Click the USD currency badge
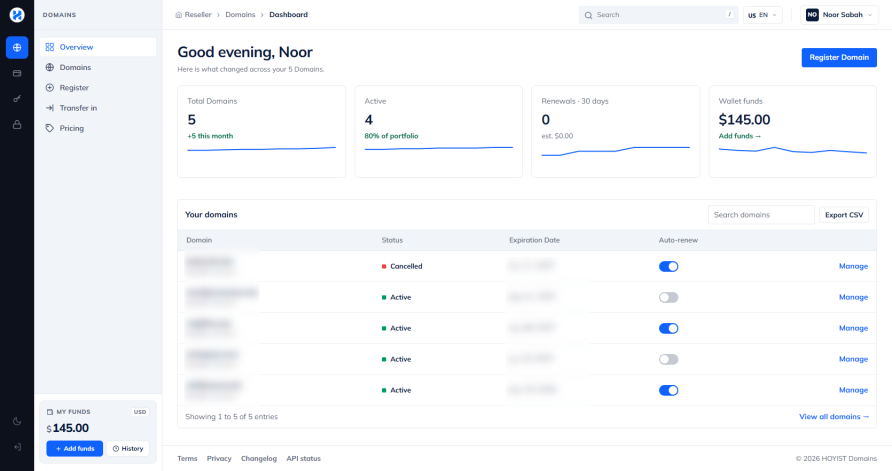Viewport: 892px width, 471px height. 140,412
